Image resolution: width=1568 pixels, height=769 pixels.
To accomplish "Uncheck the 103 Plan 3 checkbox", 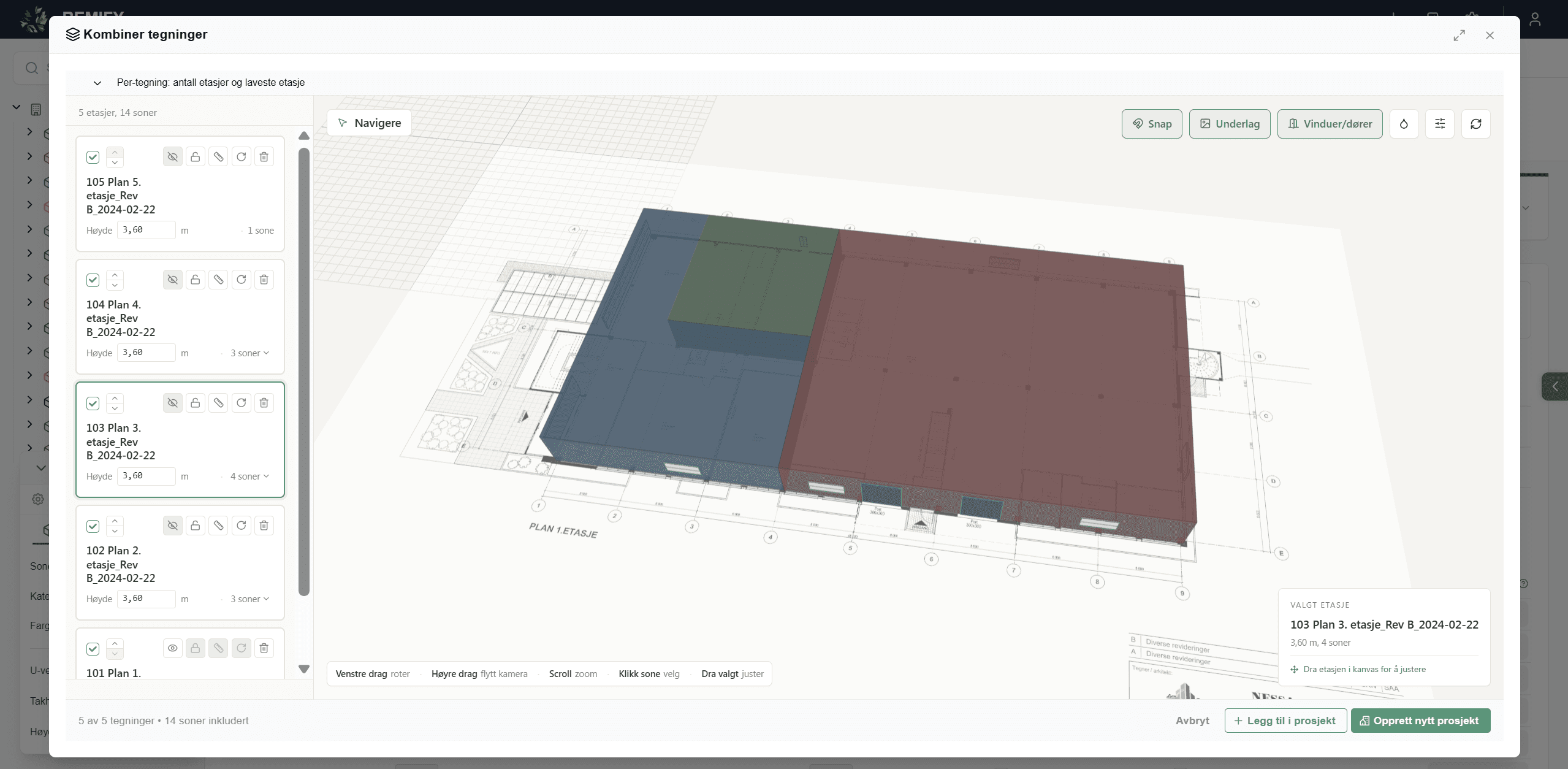I will 93,403.
